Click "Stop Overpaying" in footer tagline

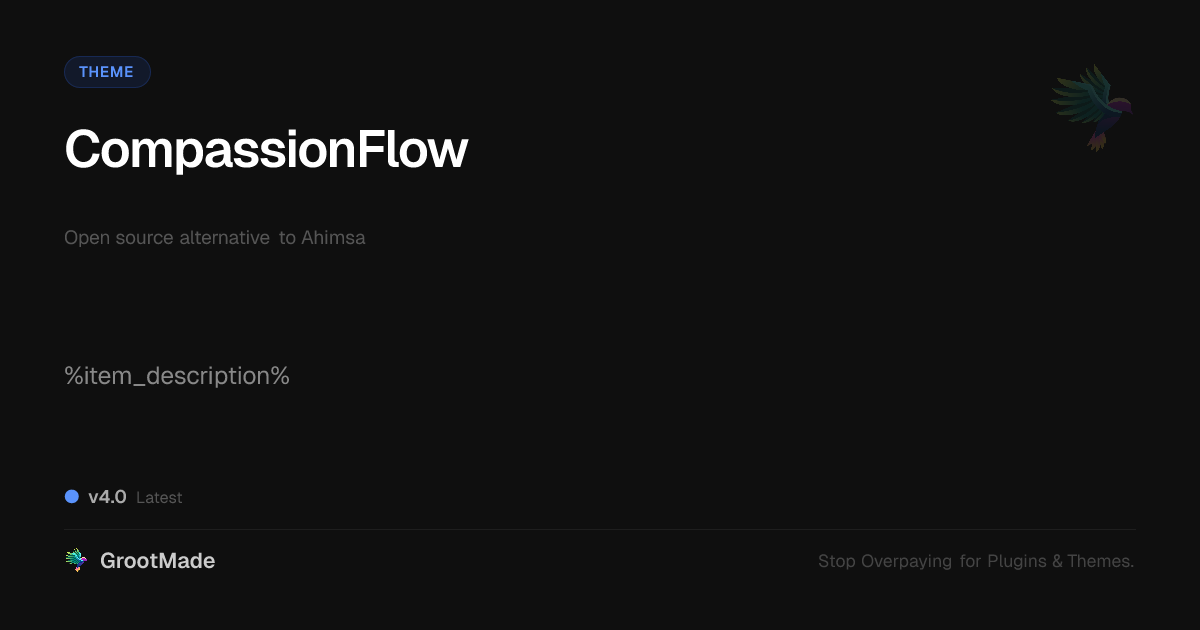(885, 562)
